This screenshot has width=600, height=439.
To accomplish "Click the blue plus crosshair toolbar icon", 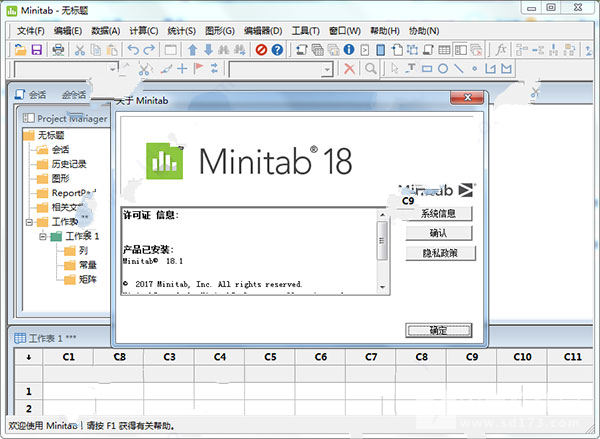I will click(x=182, y=69).
